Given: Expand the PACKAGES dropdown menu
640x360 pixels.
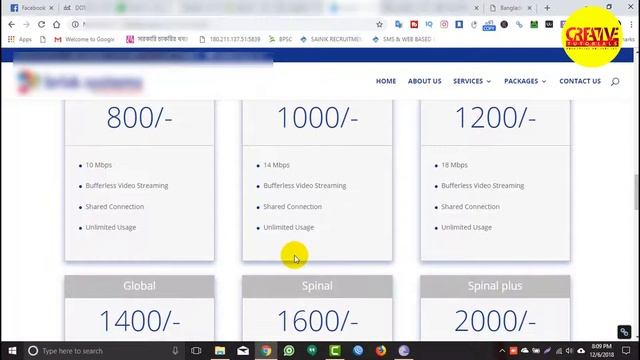Looking at the screenshot, I should pos(525,81).
